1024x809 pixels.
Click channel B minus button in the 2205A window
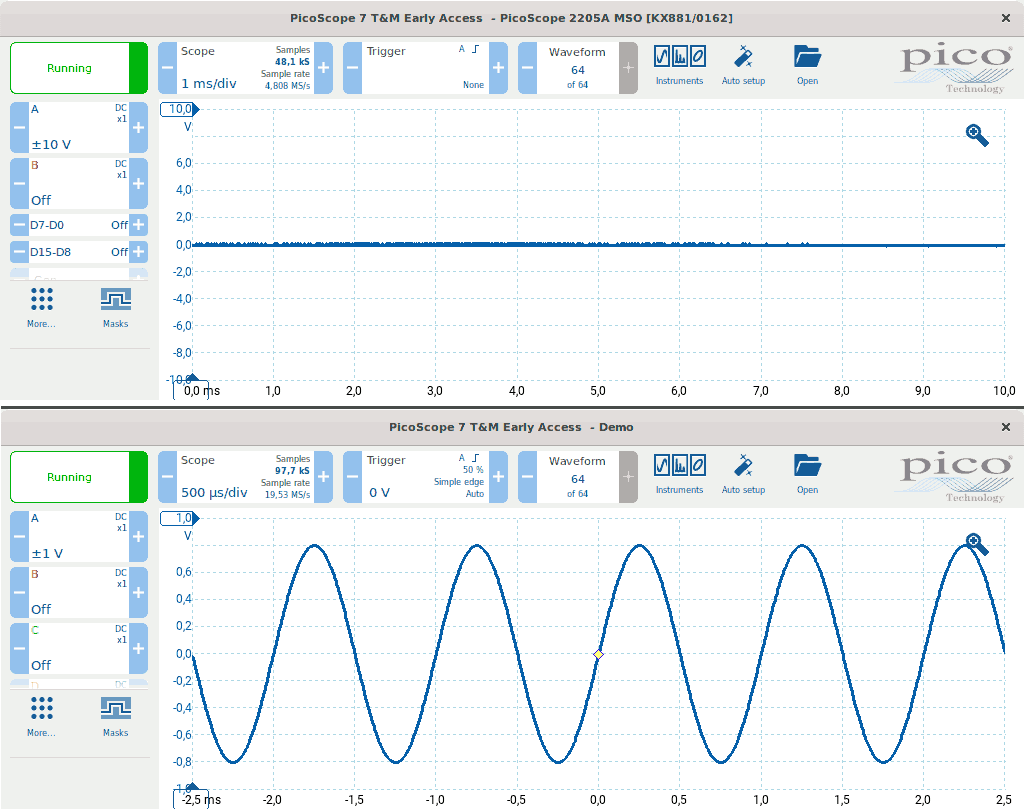point(20,183)
